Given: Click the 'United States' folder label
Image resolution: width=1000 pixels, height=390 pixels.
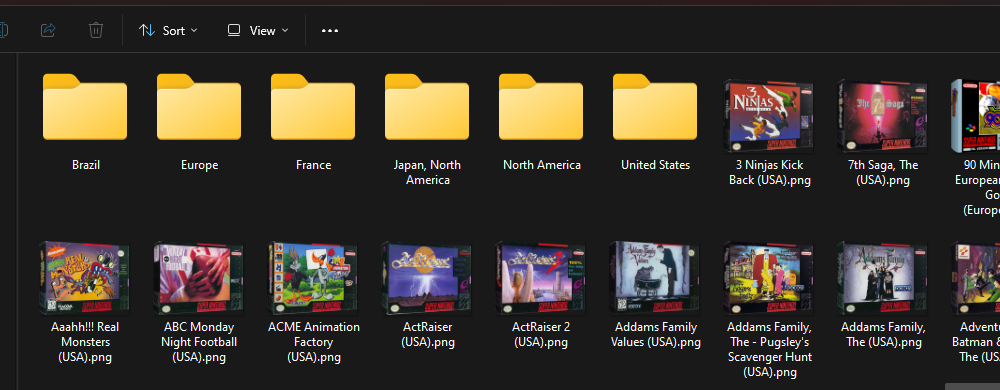Looking at the screenshot, I should click(x=656, y=165).
